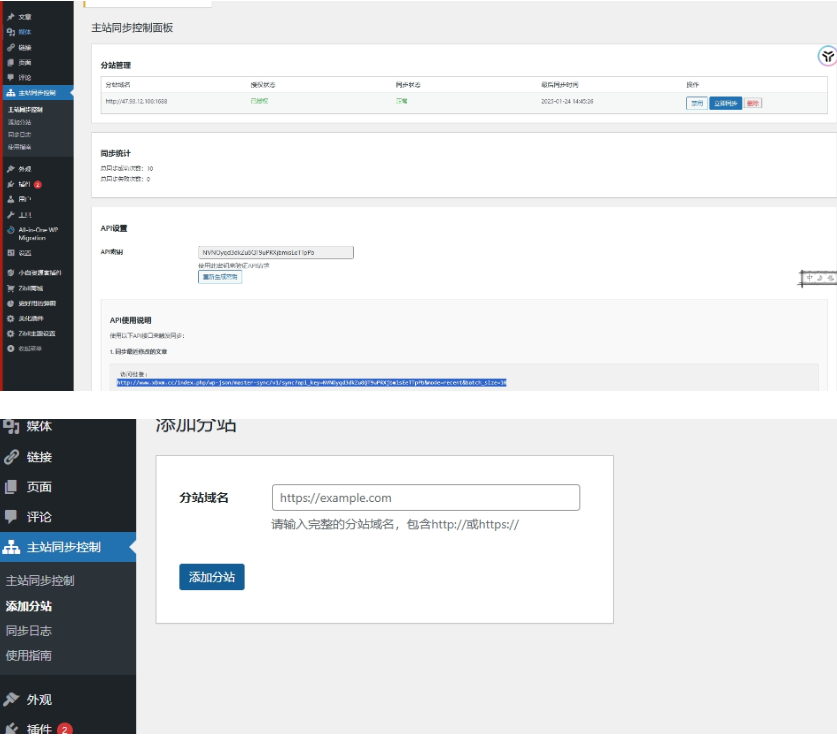Click the red 删除 button for the sub-site
This screenshot has height=736, width=837.
click(753, 103)
